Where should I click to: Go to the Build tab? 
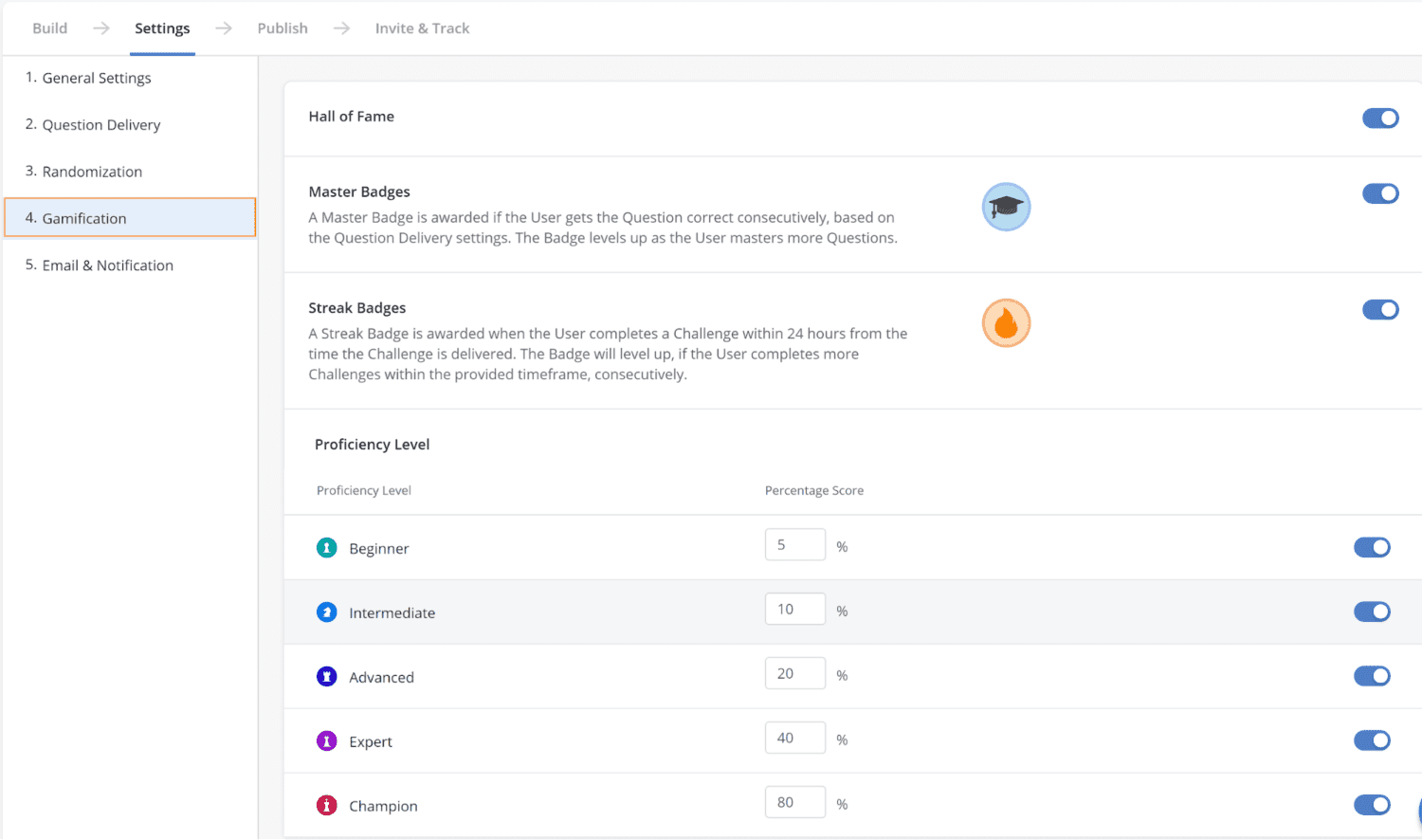point(50,28)
